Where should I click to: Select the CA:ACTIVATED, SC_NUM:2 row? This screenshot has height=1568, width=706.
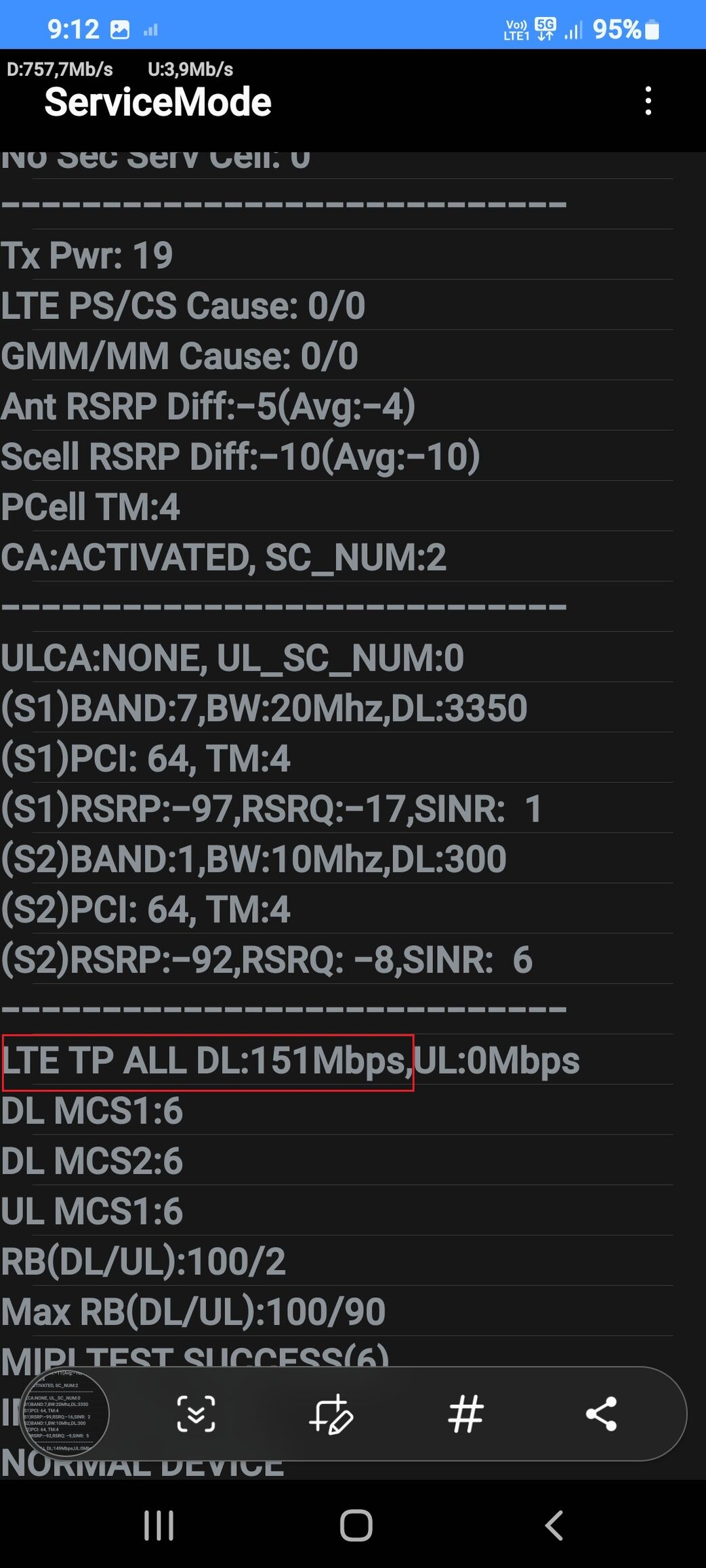[x=337, y=557]
